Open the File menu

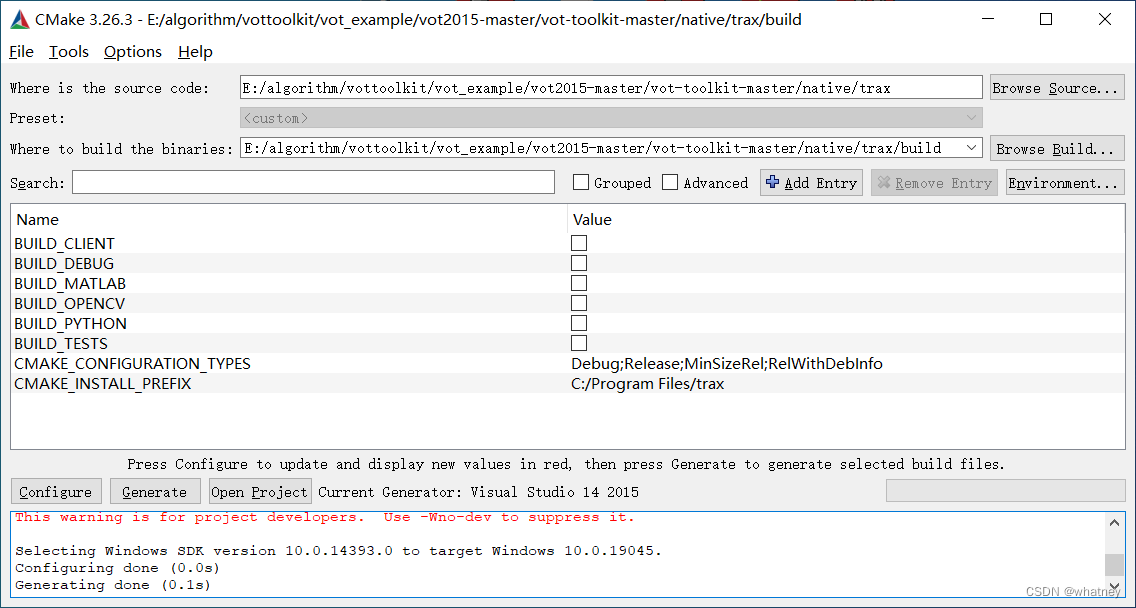21,51
